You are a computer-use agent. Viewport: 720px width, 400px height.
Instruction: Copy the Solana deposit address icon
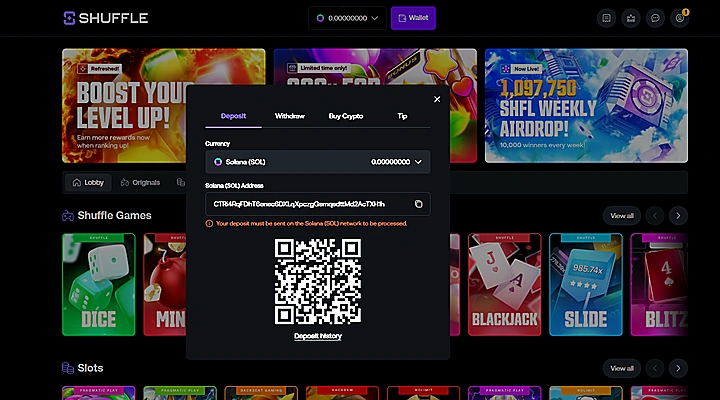point(418,204)
